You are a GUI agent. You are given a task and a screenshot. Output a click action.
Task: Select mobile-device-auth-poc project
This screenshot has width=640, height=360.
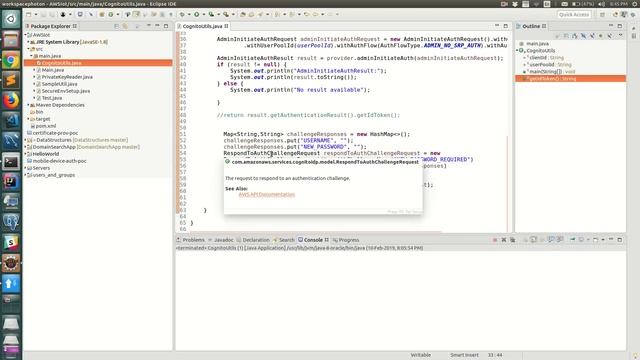point(57,161)
